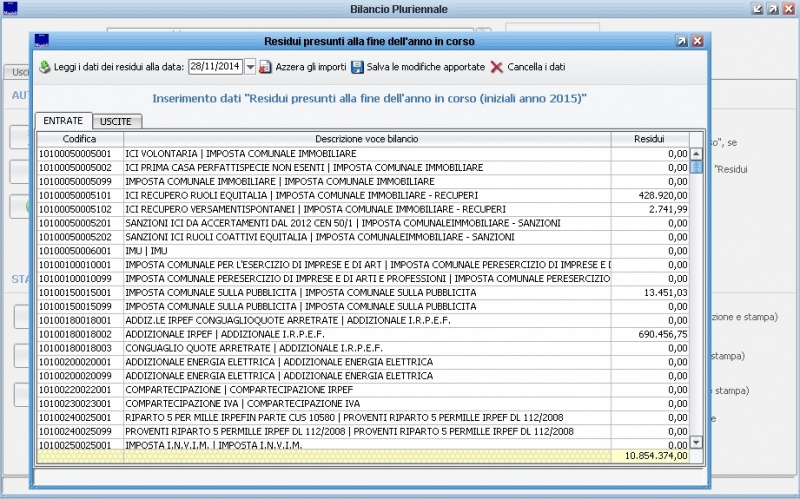Click code cell 10100100010099
800x499 pixels.
click(x=80, y=279)
